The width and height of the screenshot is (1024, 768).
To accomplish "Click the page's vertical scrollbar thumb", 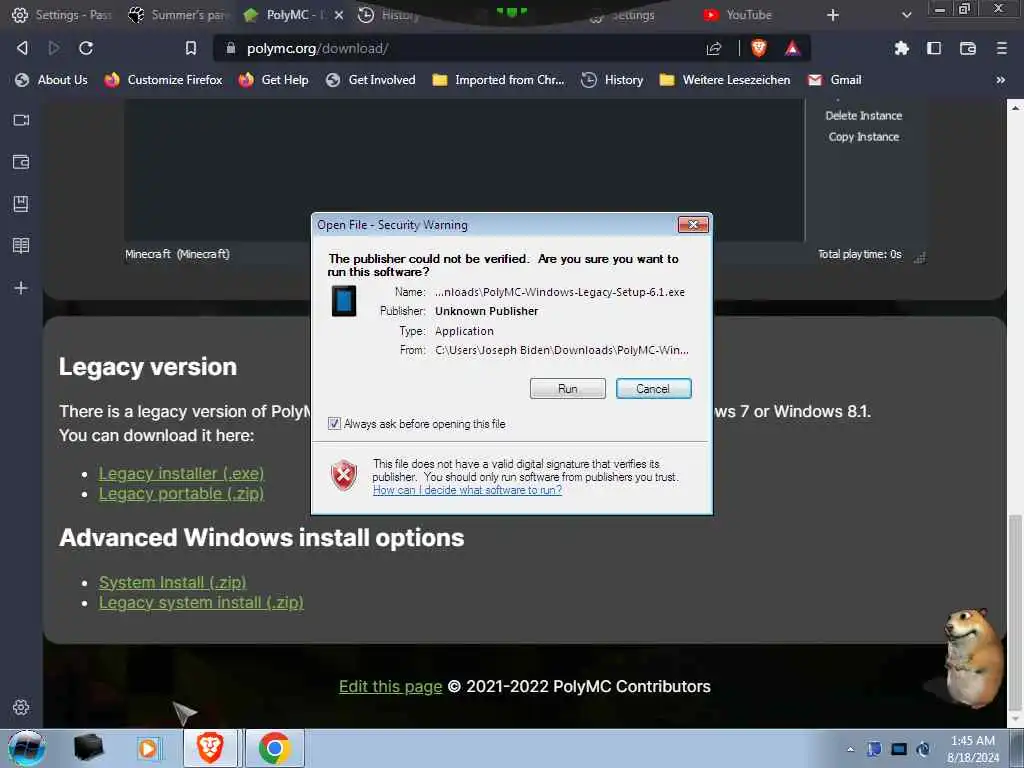I will [1015, 613].
